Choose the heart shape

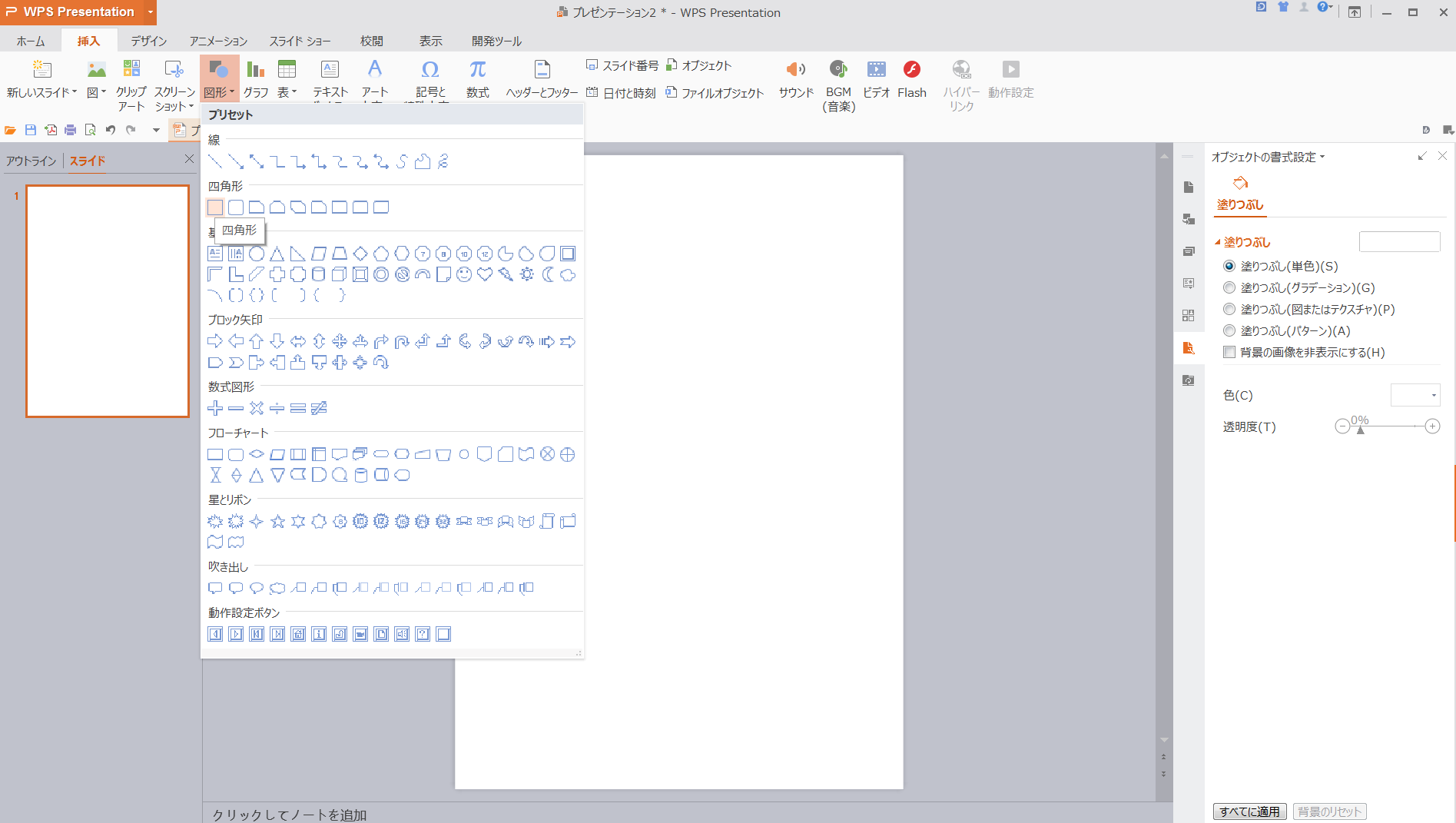485,274
